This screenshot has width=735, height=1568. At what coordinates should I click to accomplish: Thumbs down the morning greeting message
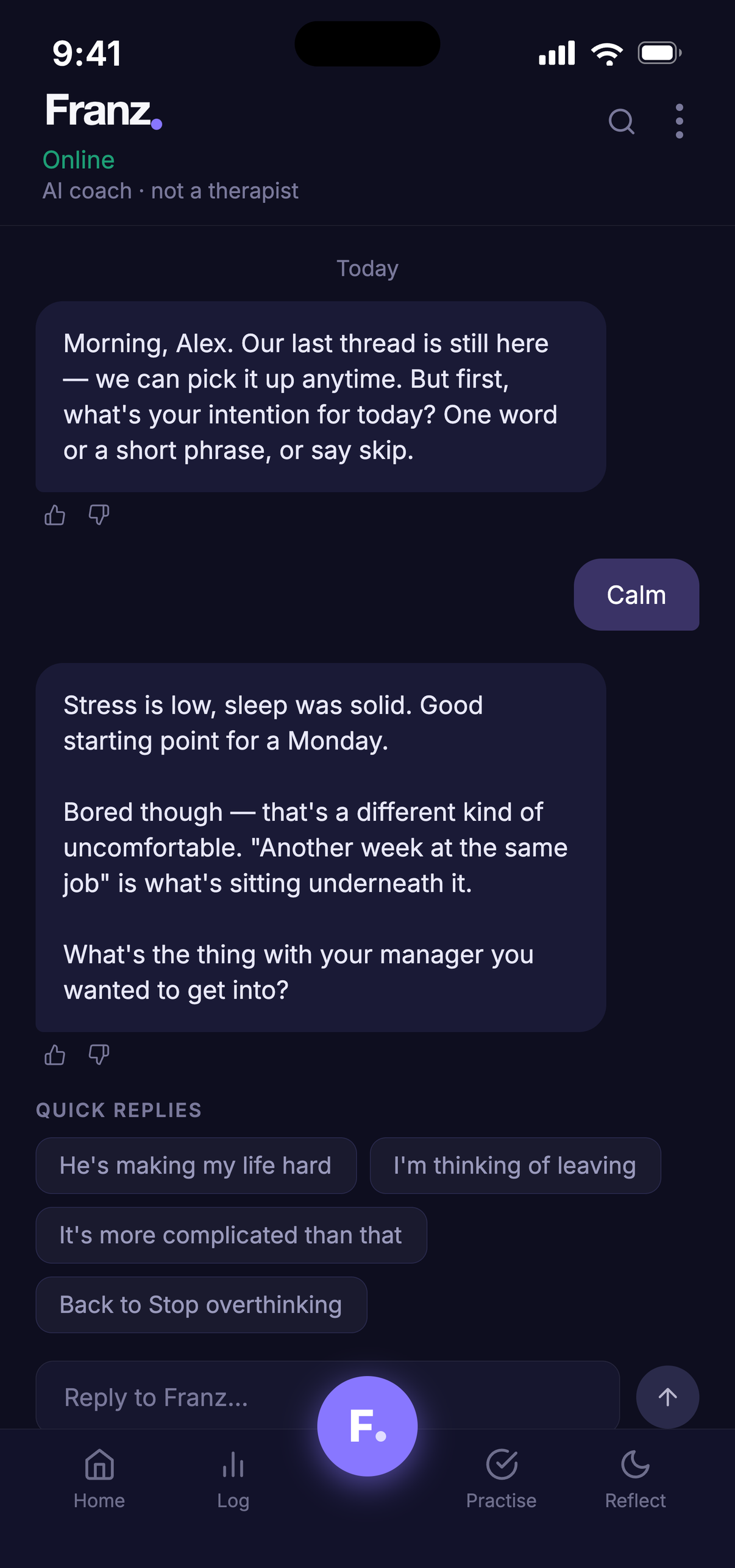99,516
